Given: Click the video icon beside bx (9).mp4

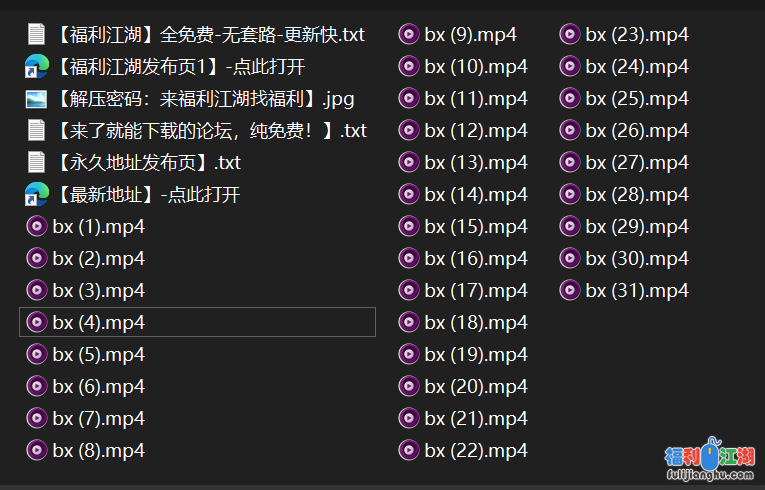Looking at the screenshot, I should coord(408,35).
